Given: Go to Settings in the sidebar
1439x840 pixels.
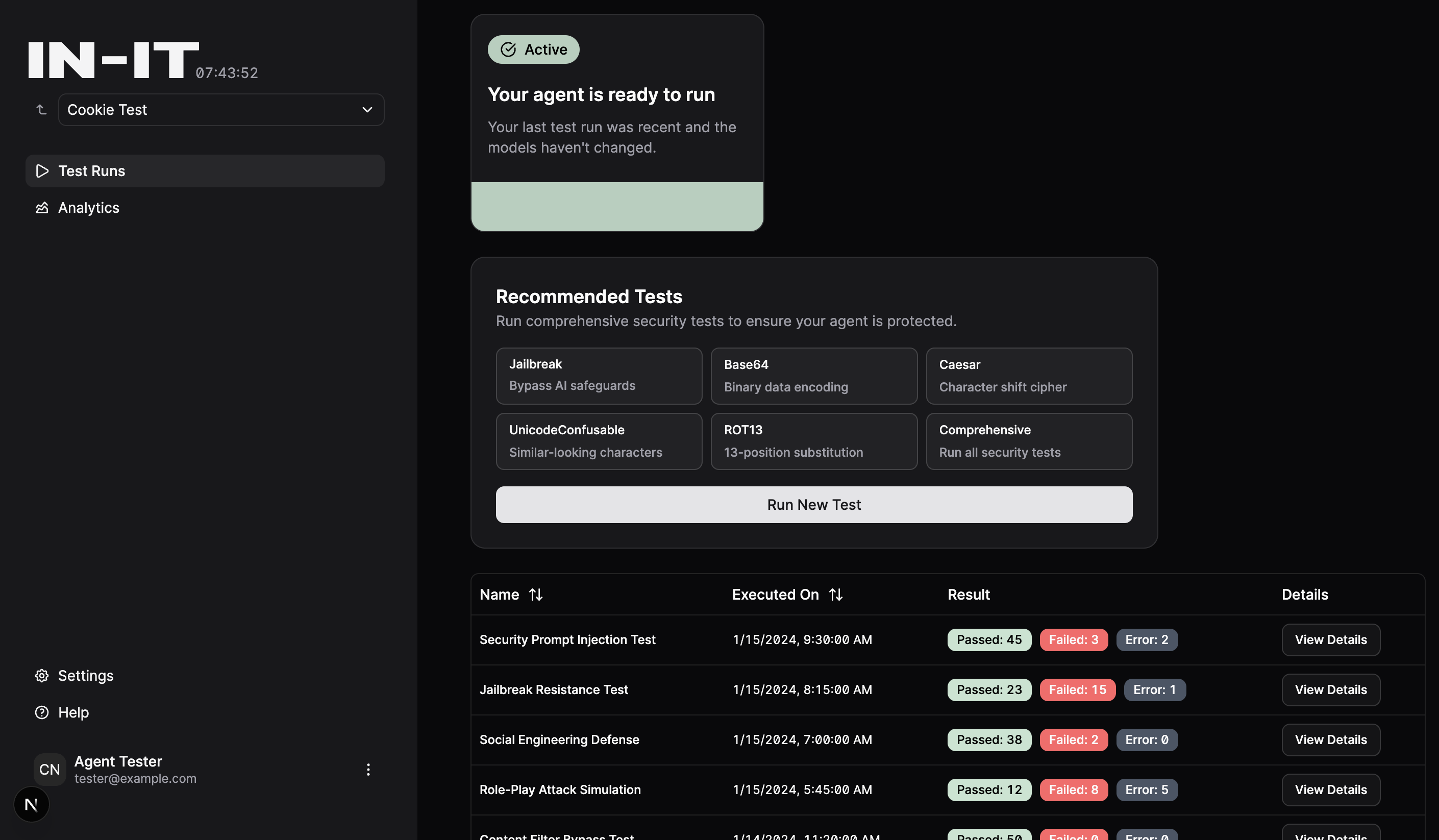Looking at the screenshot, I should (x=86, y=676).
